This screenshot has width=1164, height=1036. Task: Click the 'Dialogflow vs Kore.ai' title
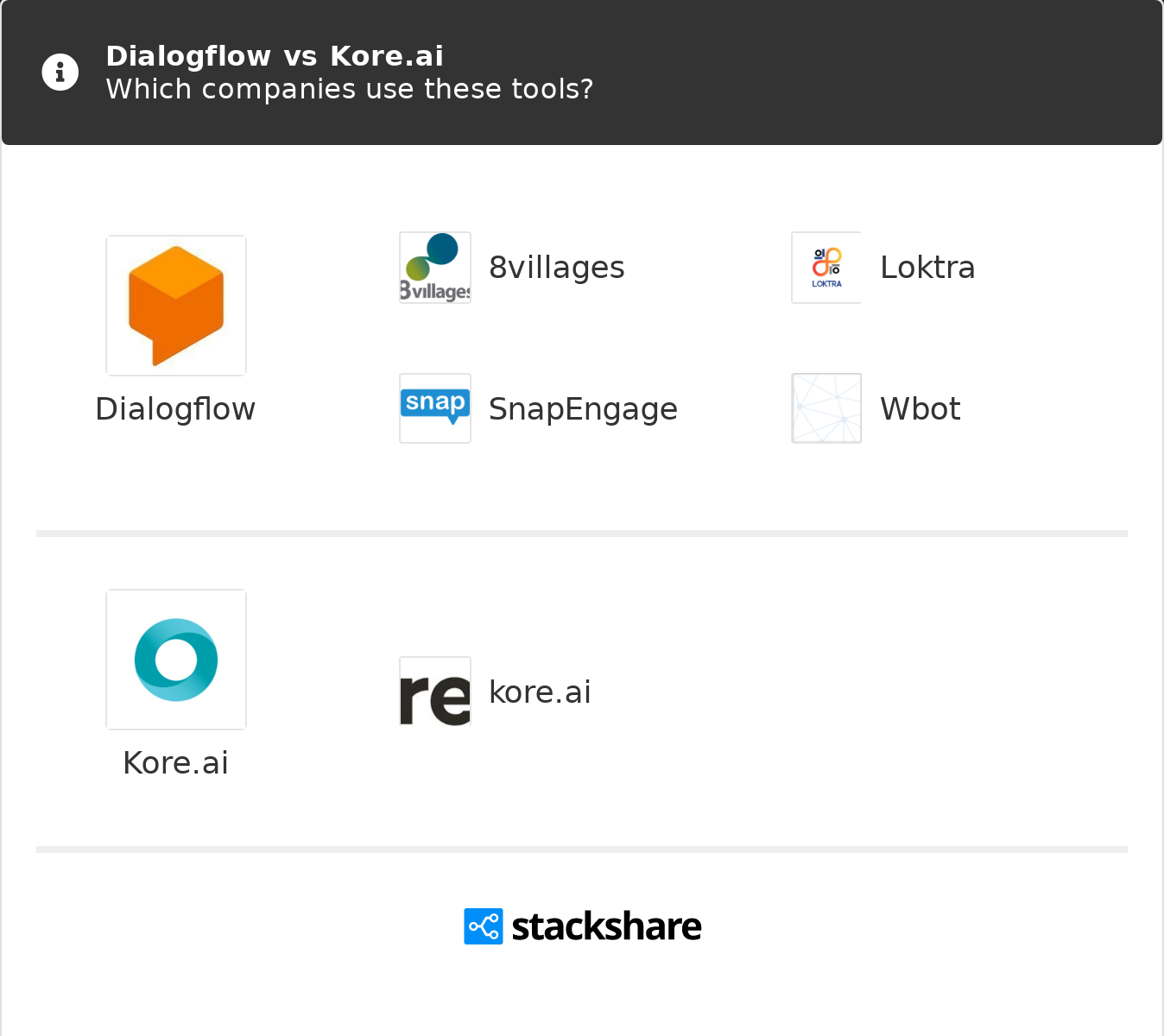[275, 55]
